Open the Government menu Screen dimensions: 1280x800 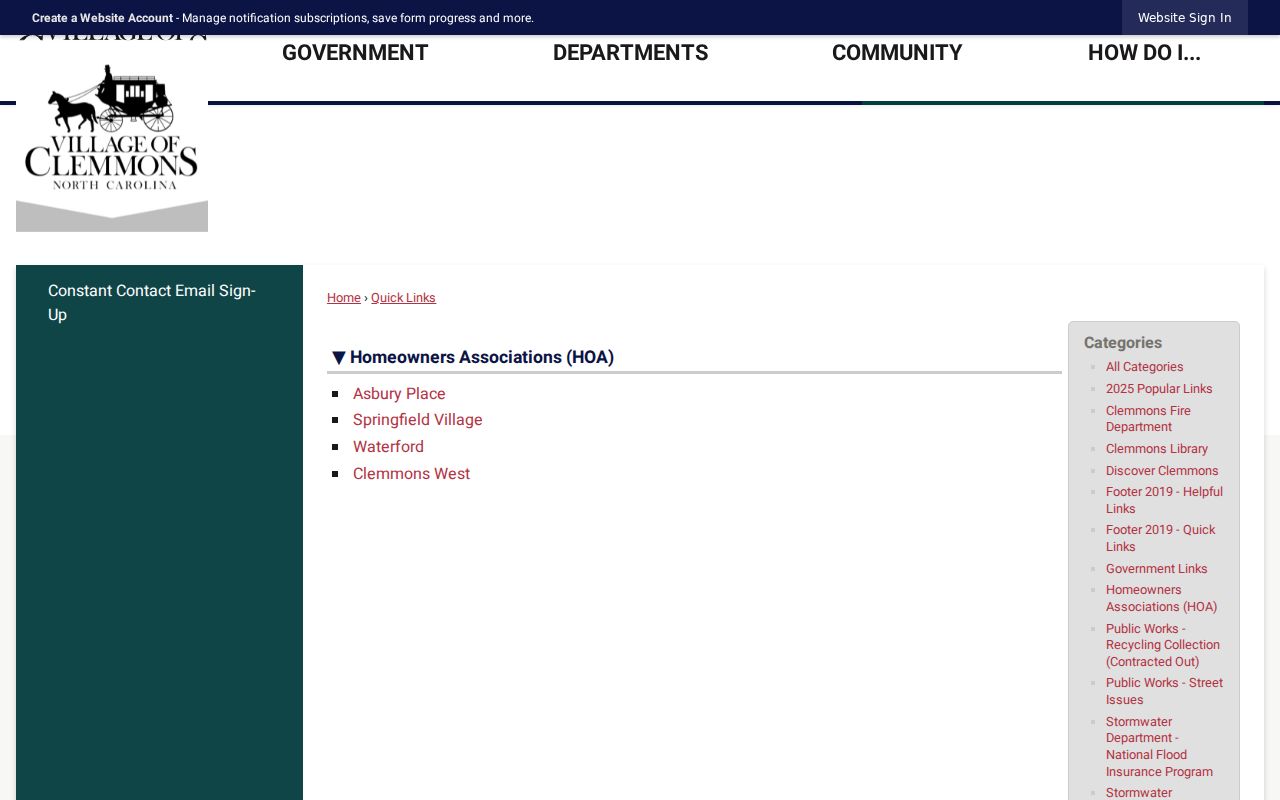click(355, 53)
